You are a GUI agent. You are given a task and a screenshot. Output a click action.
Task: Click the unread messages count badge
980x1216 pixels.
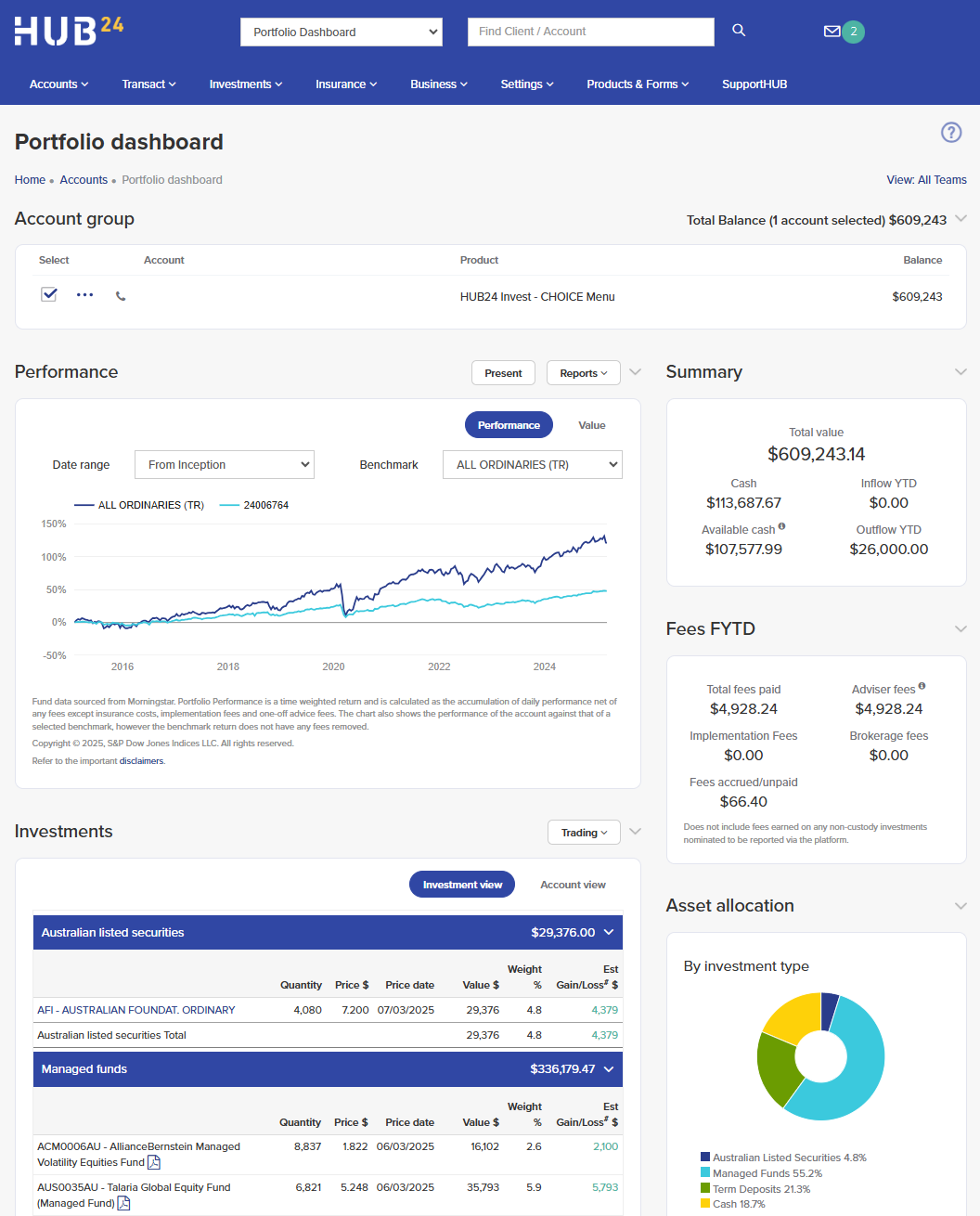pos(854,32)
